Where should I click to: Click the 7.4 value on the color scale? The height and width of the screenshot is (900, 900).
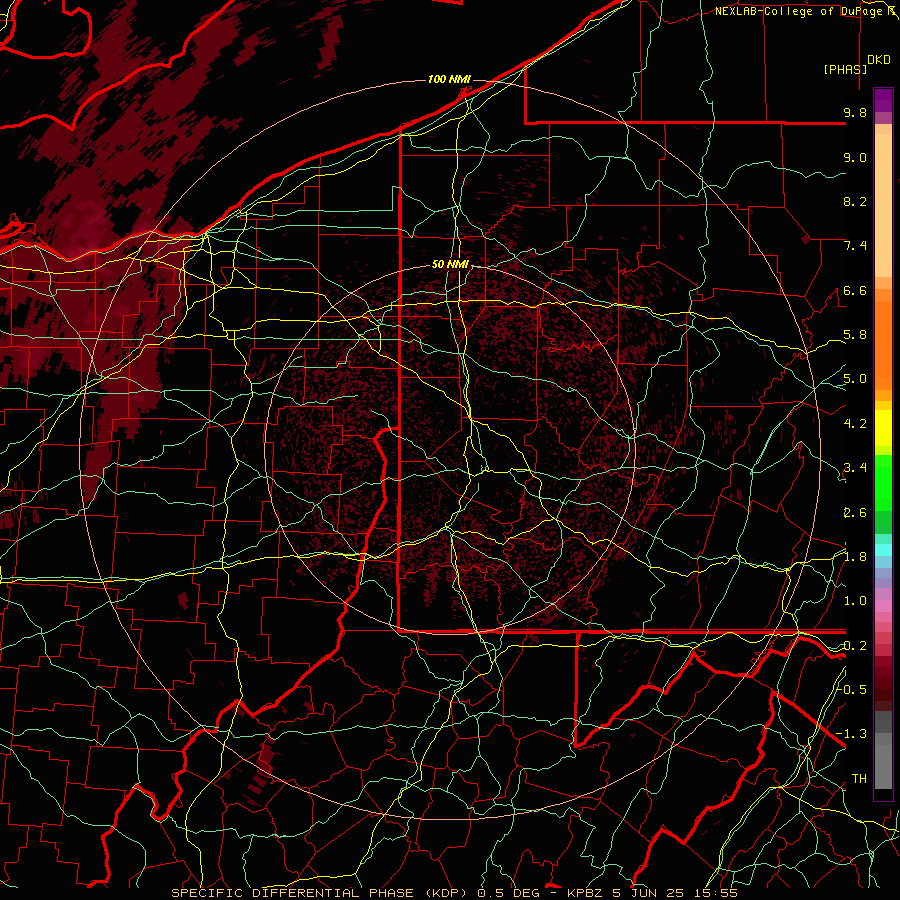(x=855, y=246)
